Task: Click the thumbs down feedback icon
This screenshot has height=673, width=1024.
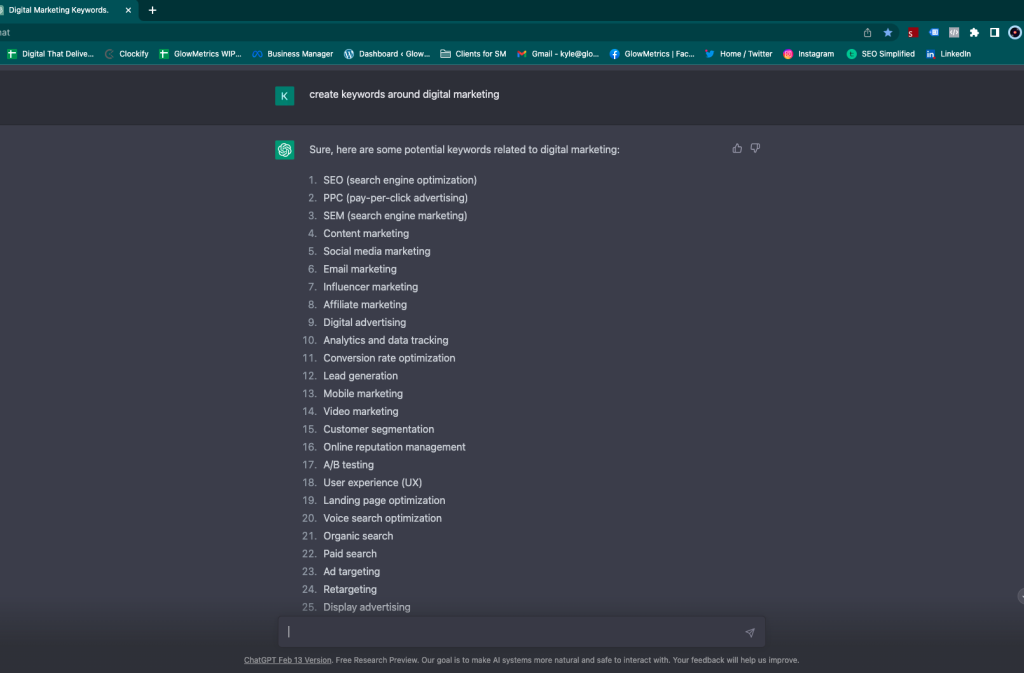Action: click(x=755, y=148)
